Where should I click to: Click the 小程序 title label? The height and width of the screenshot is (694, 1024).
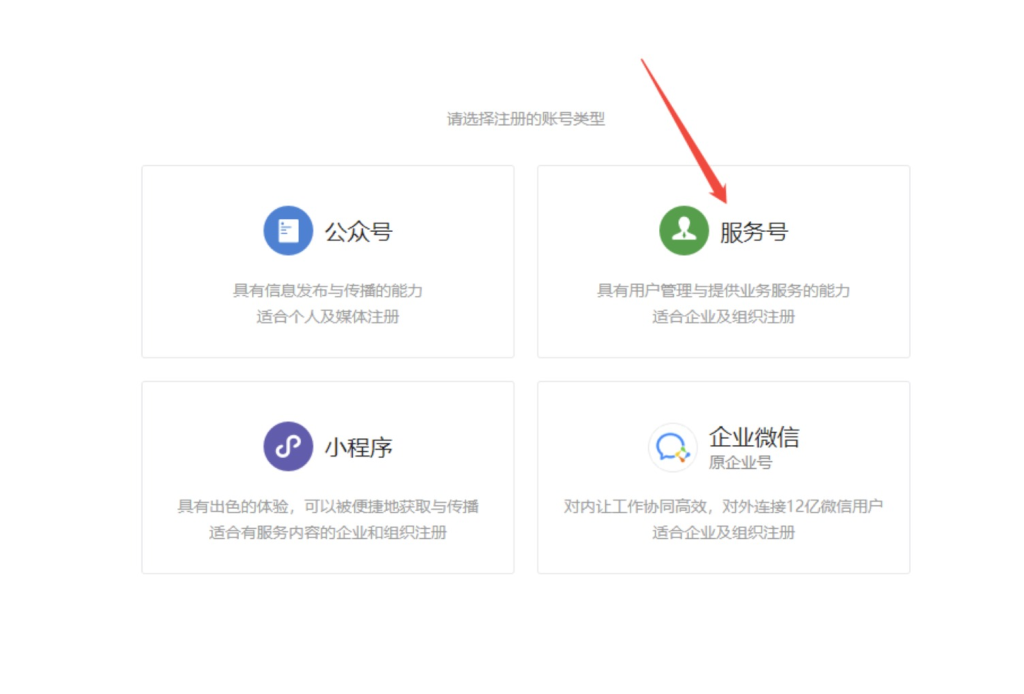pos(361,447)
